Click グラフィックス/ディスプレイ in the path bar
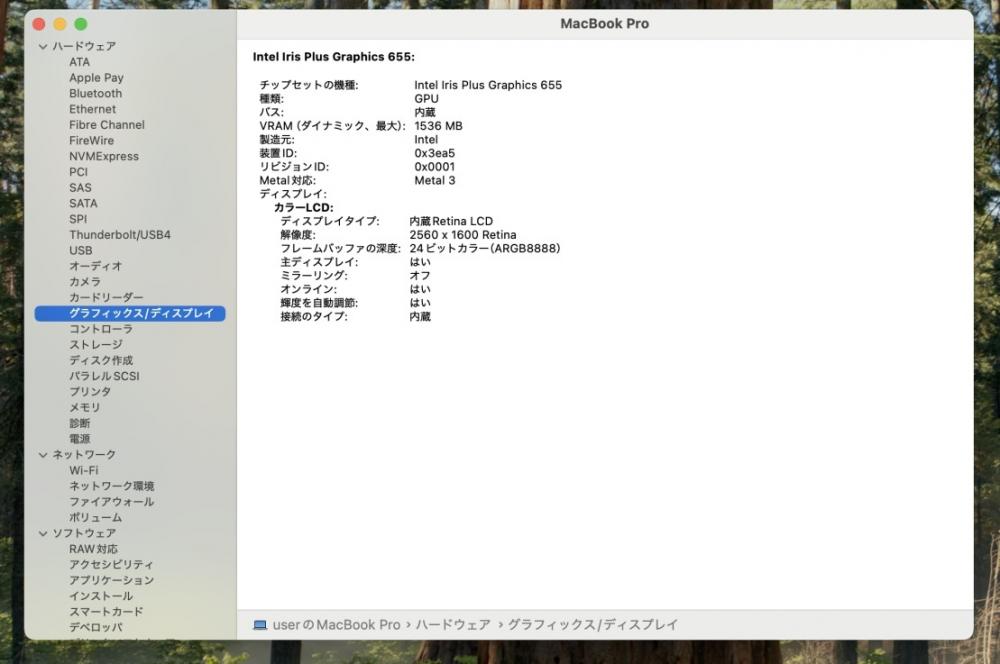Image resolution: width=1000 pixels, height=664 pixels. click(x=592, y=625)
